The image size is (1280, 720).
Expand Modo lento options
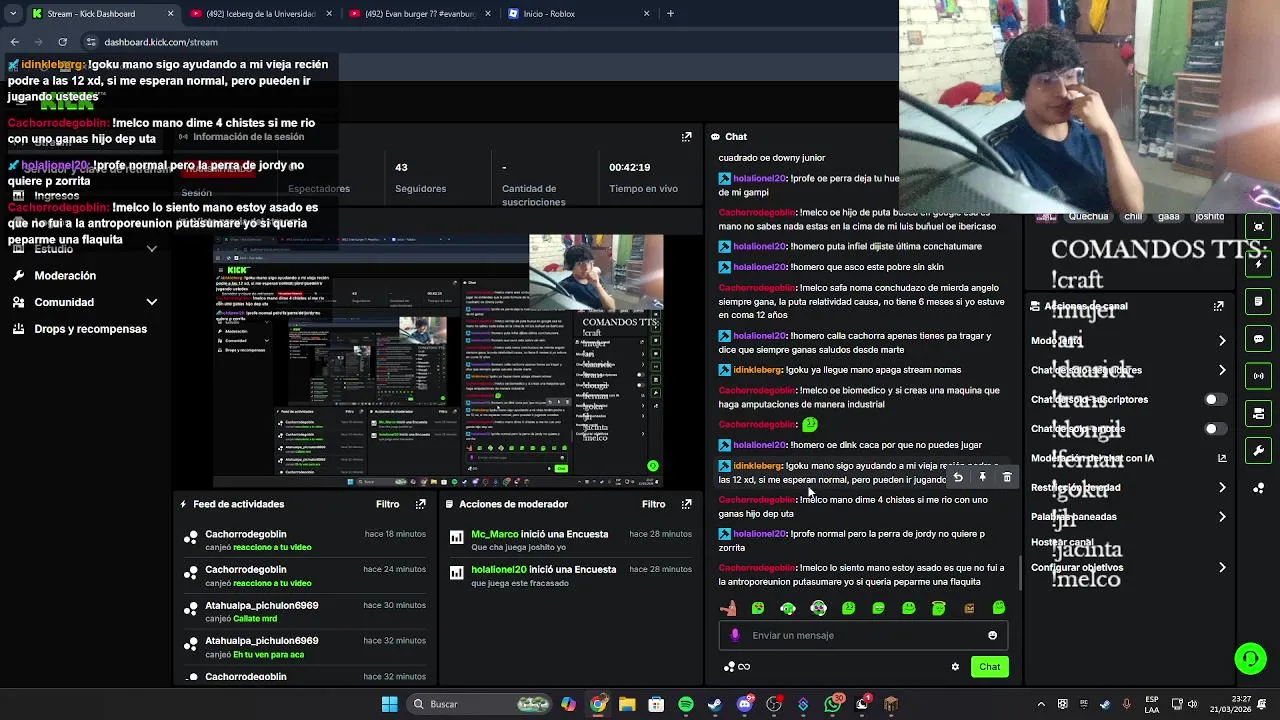1221,341
